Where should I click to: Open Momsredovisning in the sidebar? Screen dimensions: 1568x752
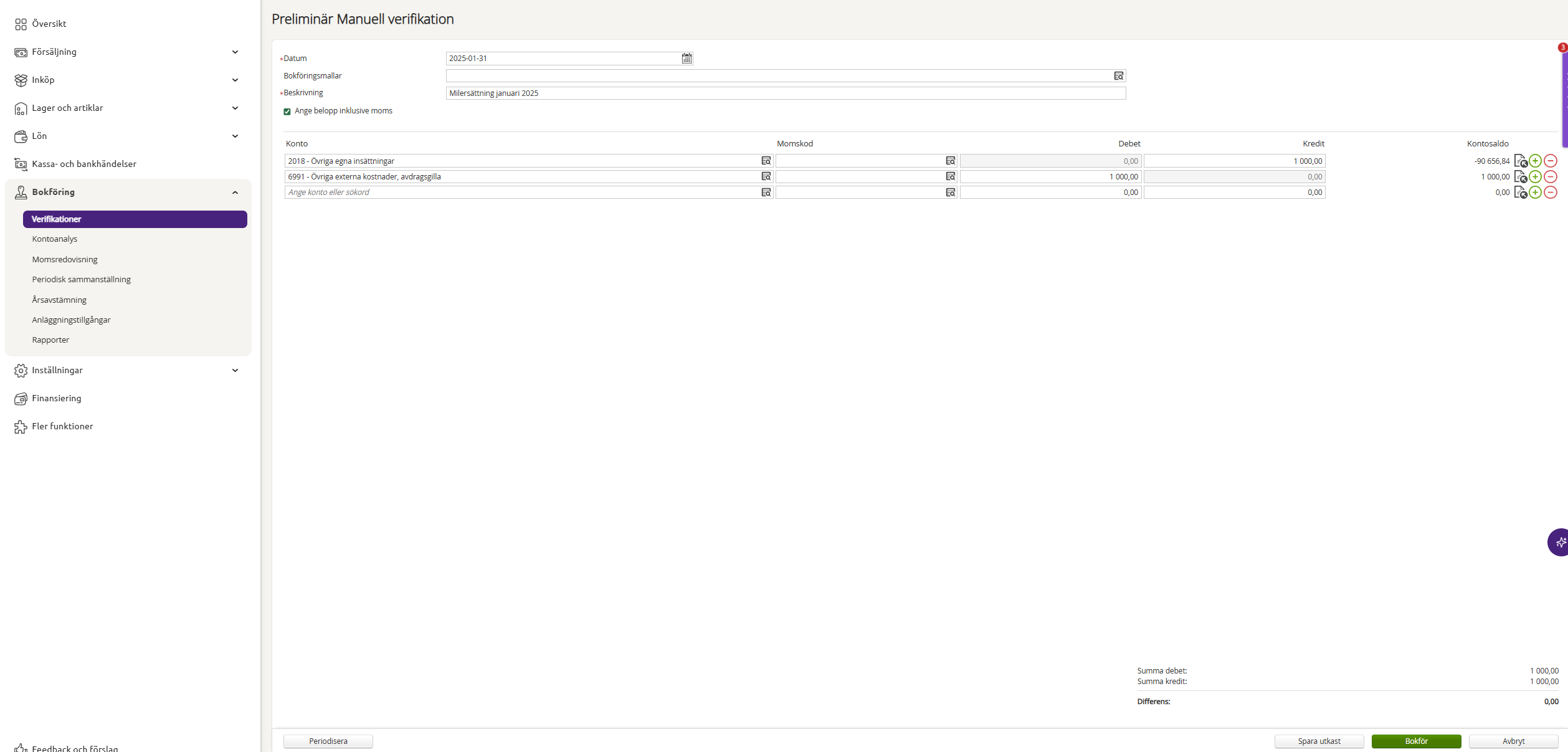click(65, 259)
